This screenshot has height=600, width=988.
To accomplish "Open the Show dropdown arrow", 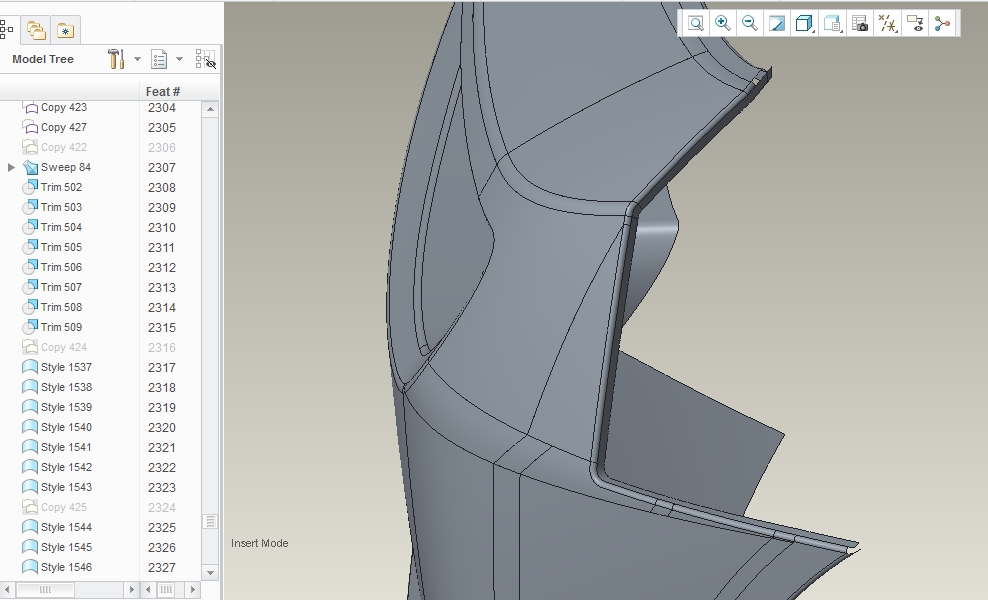I will [x=179, y=59].
